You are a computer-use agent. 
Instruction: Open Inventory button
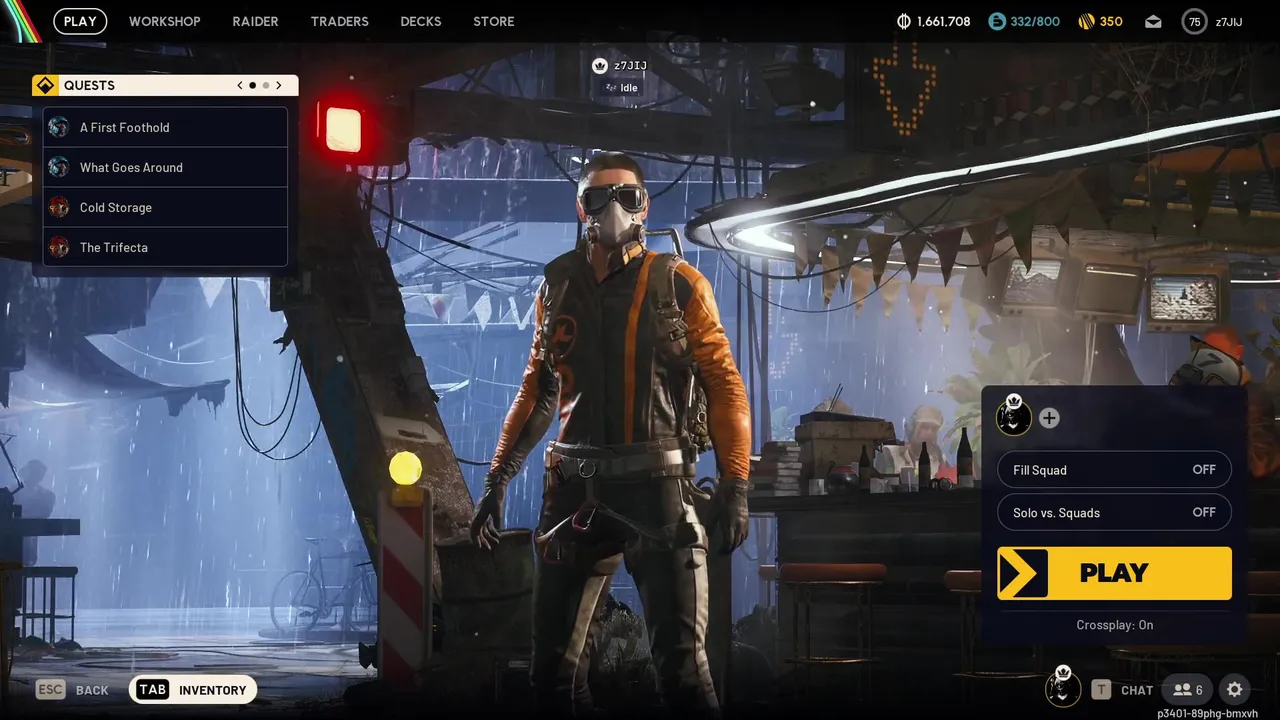(x=193, y=689)
